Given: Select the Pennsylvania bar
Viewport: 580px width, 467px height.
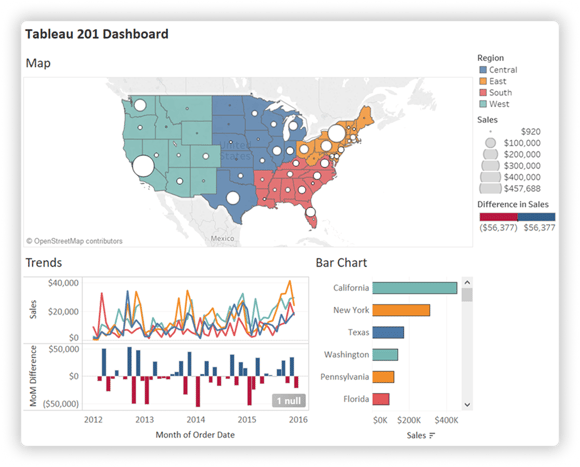Looking at the screenshot, I should (x=383, y=377).
